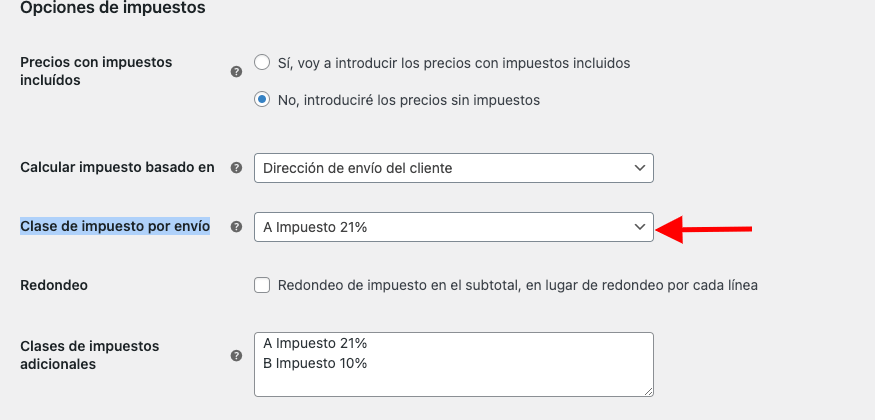
Task: Click chevron arrow on Calcular impuesto dropdown
Action: point(640,168)
